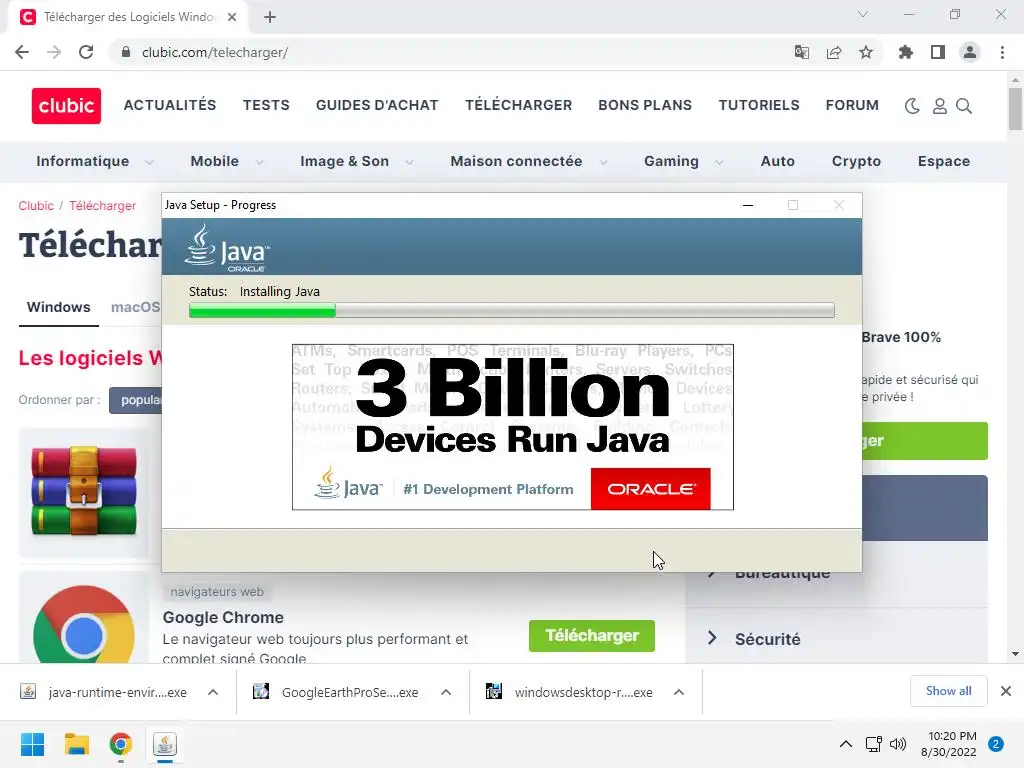Close the Télécharger des Logiciels tab
This screenshot has height=768, width=1024.
pyautogui.click(x=232, y=18)
